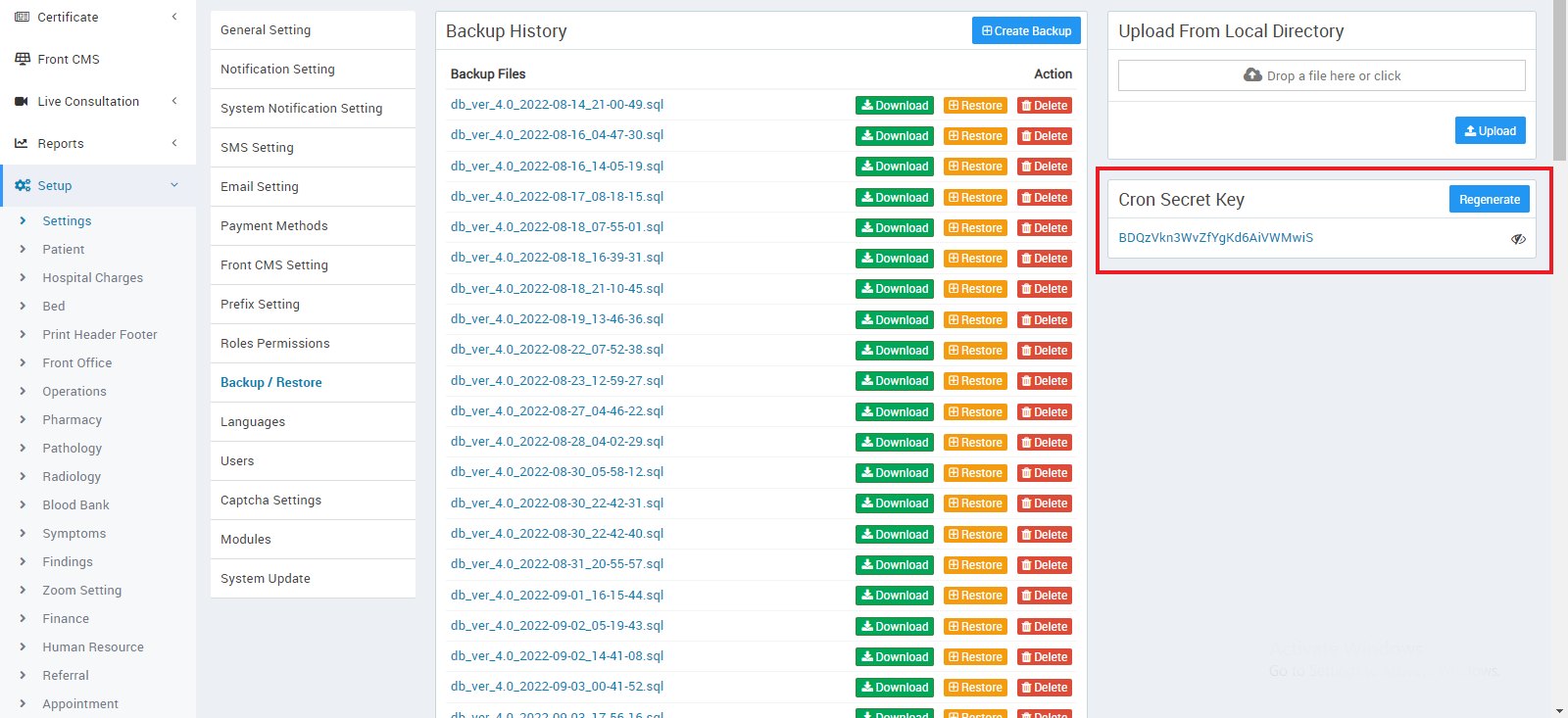The image size is (1568, 718).
Task: Toggle Cron Secret Key visibility eye icon
Action: (1518, 239)
